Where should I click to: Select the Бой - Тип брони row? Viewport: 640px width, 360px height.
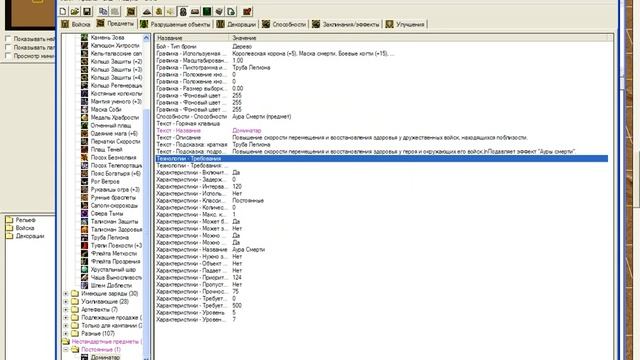(382, 47)
